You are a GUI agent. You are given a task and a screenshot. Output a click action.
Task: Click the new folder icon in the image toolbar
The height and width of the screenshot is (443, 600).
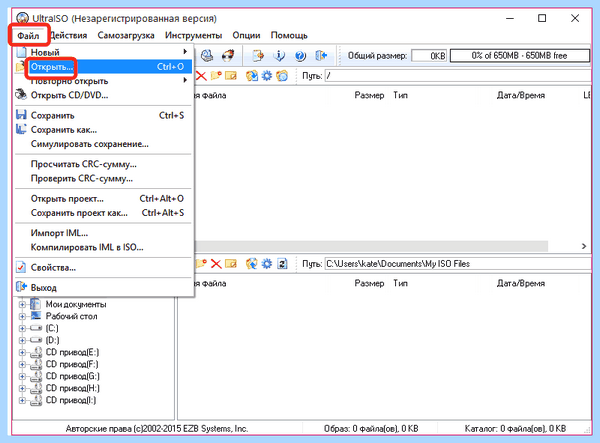tap(216, 76)
